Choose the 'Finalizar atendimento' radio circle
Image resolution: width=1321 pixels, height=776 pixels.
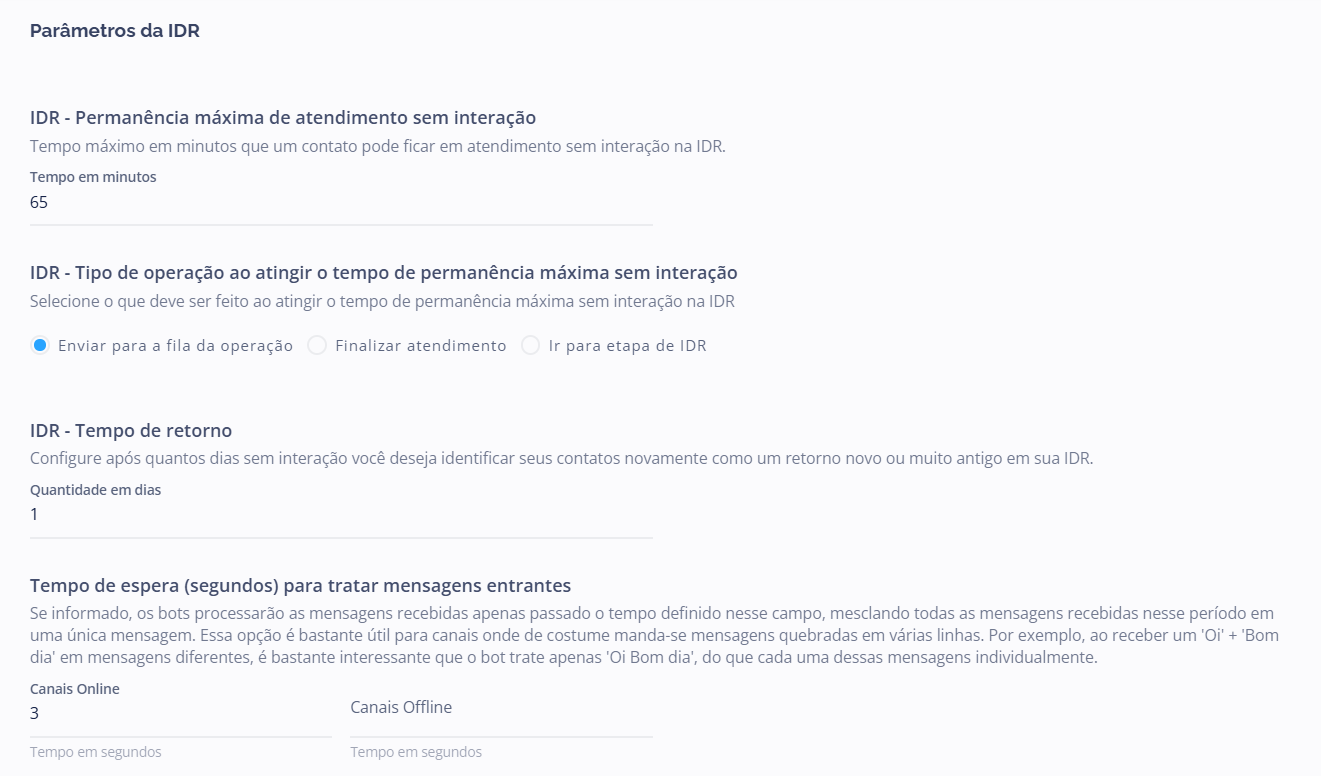(x=317, y=345)
